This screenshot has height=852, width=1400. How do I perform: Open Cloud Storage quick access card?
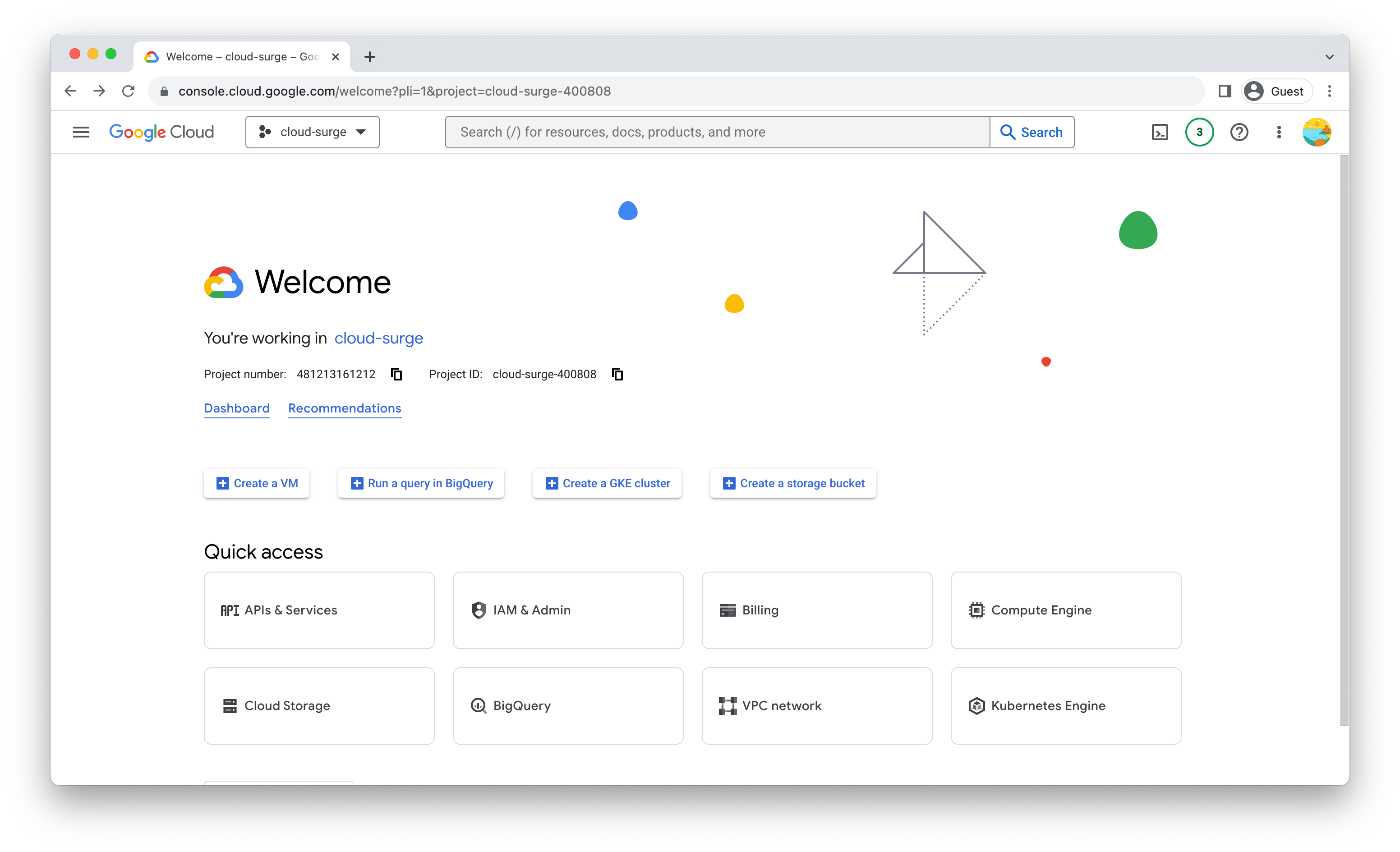click(x=319, y=705)
